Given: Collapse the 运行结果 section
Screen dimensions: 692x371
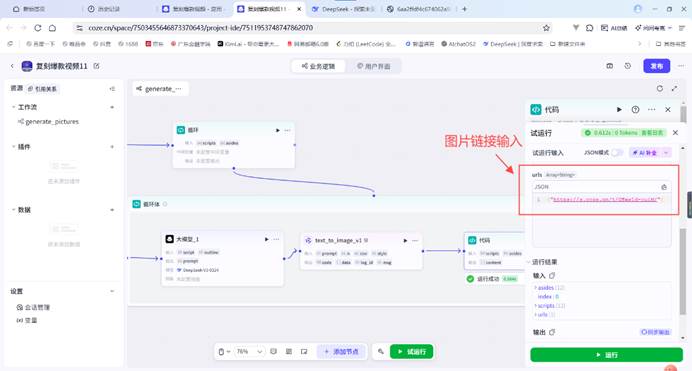Looking at the screenshot, I should pos(529,262).
